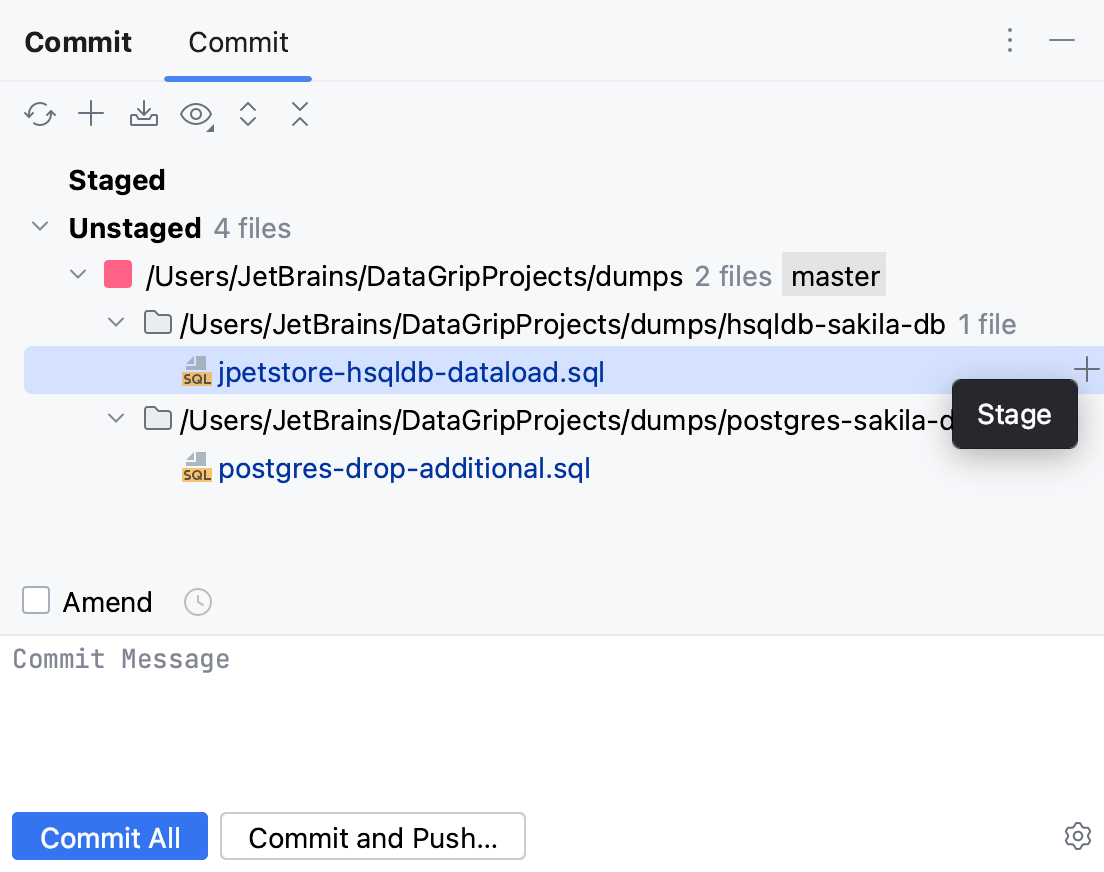
Task: Collapse the hsqldb-sakila-db folder
Action: [115, 322]
